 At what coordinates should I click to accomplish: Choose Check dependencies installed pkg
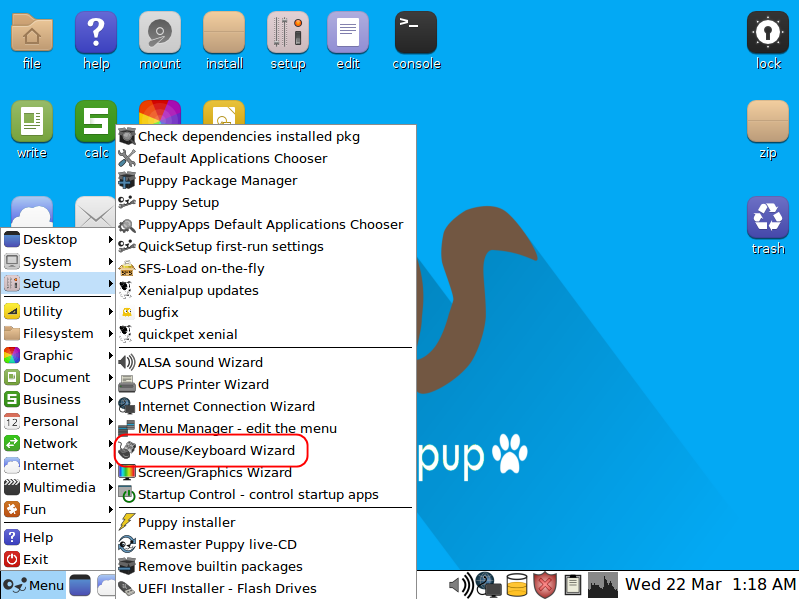266,137
